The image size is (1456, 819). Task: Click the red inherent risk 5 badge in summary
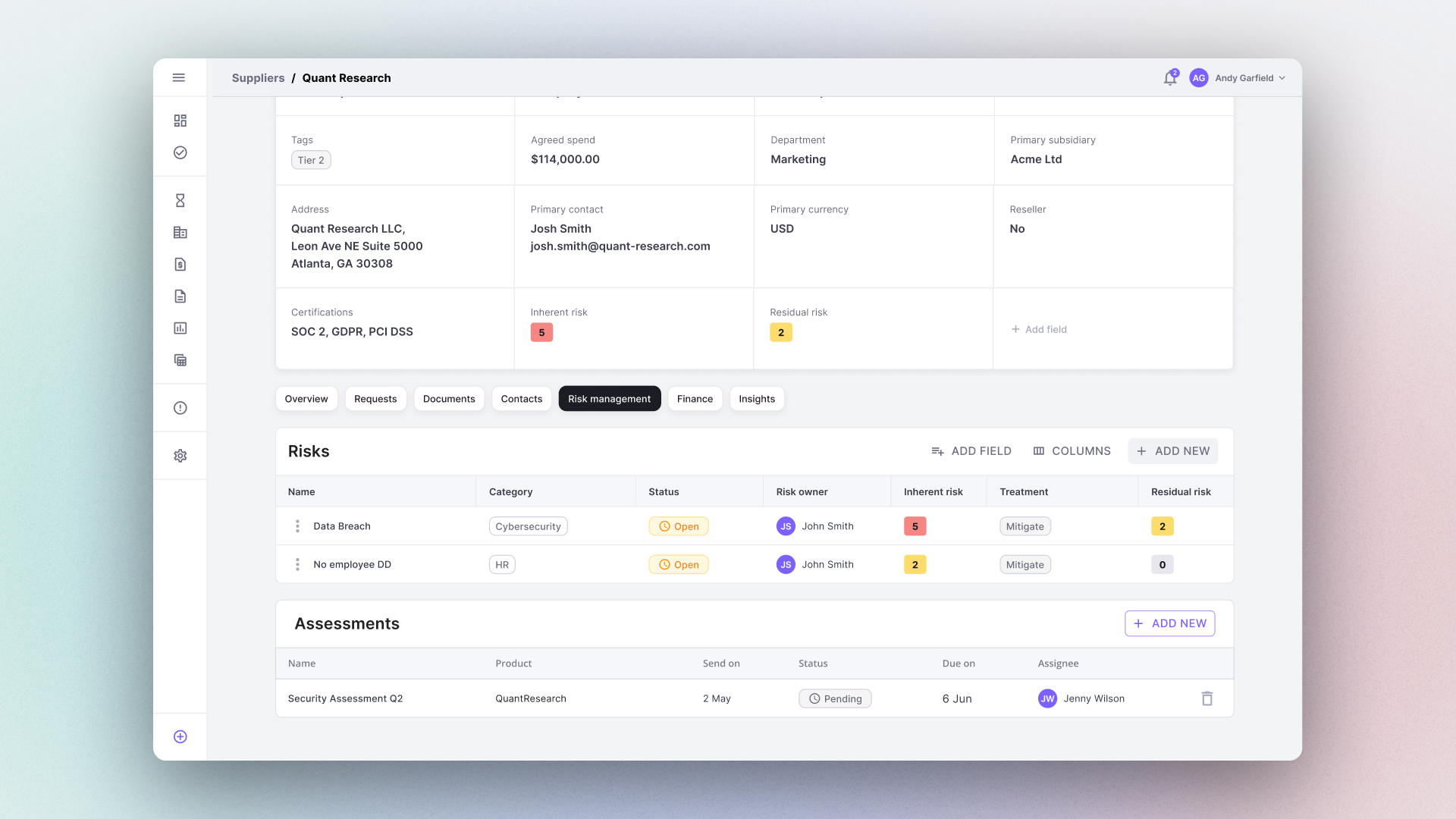(x=541, y=332)
